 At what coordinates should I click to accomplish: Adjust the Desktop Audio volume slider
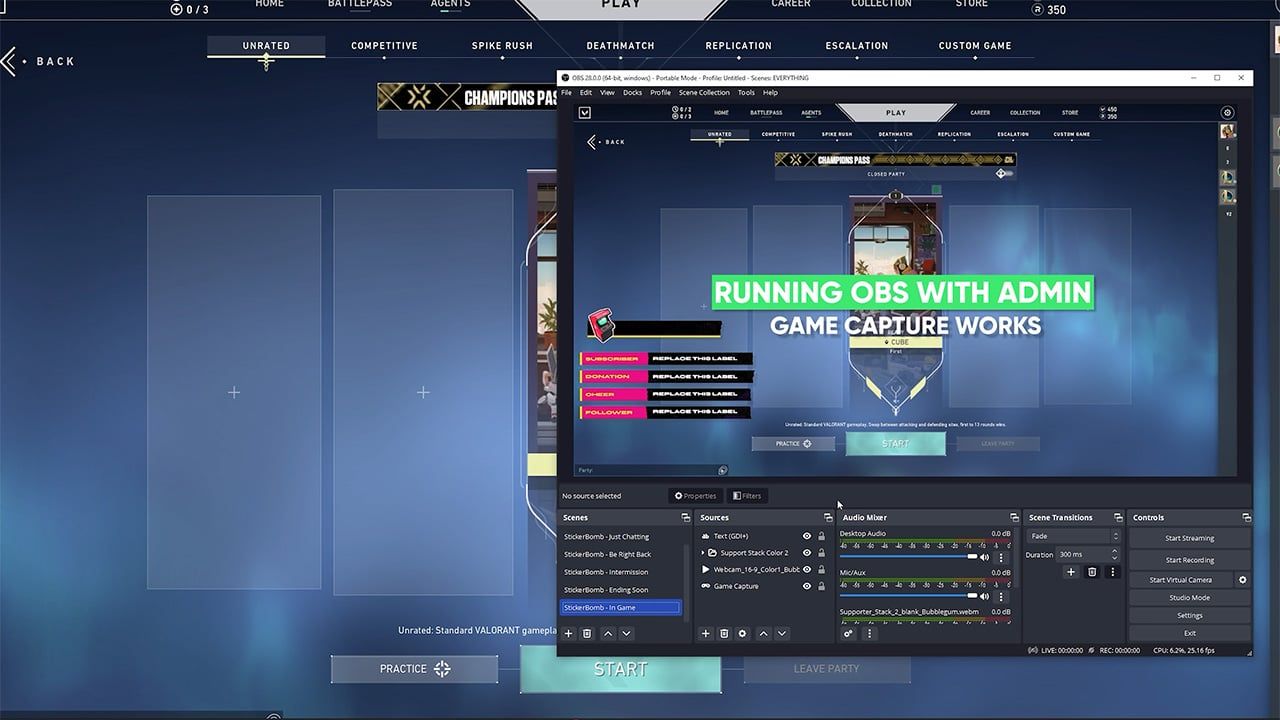click(908, 557)
